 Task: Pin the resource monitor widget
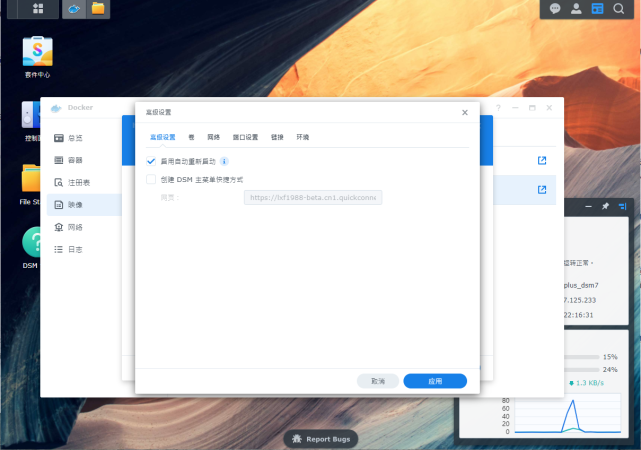605,206
